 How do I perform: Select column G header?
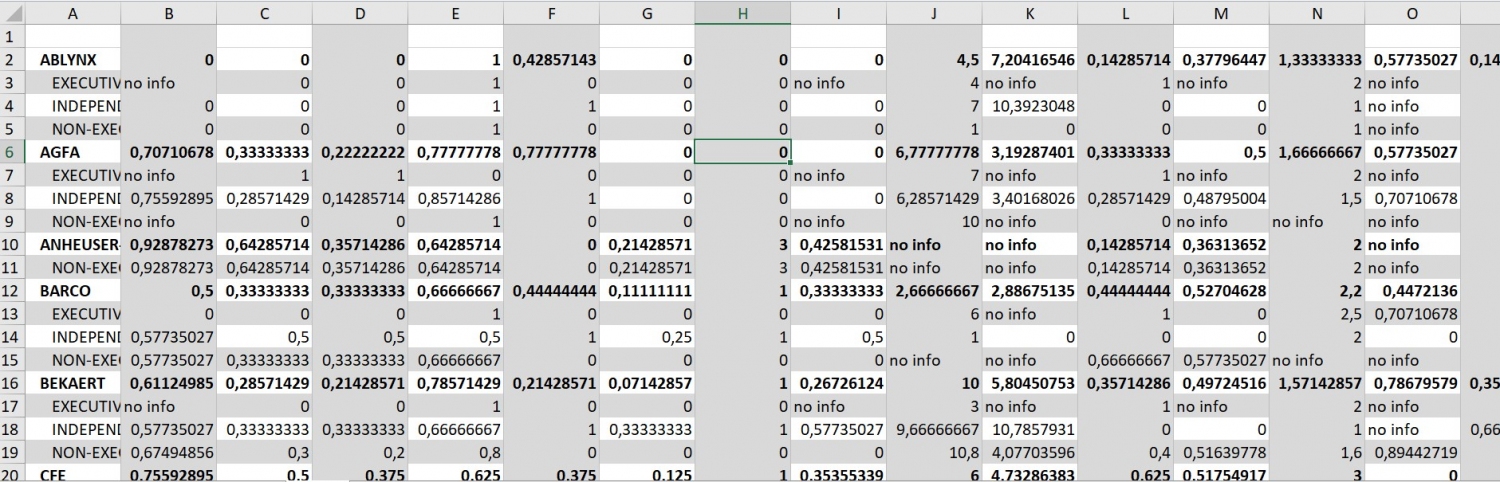click(x=647, y=14)
